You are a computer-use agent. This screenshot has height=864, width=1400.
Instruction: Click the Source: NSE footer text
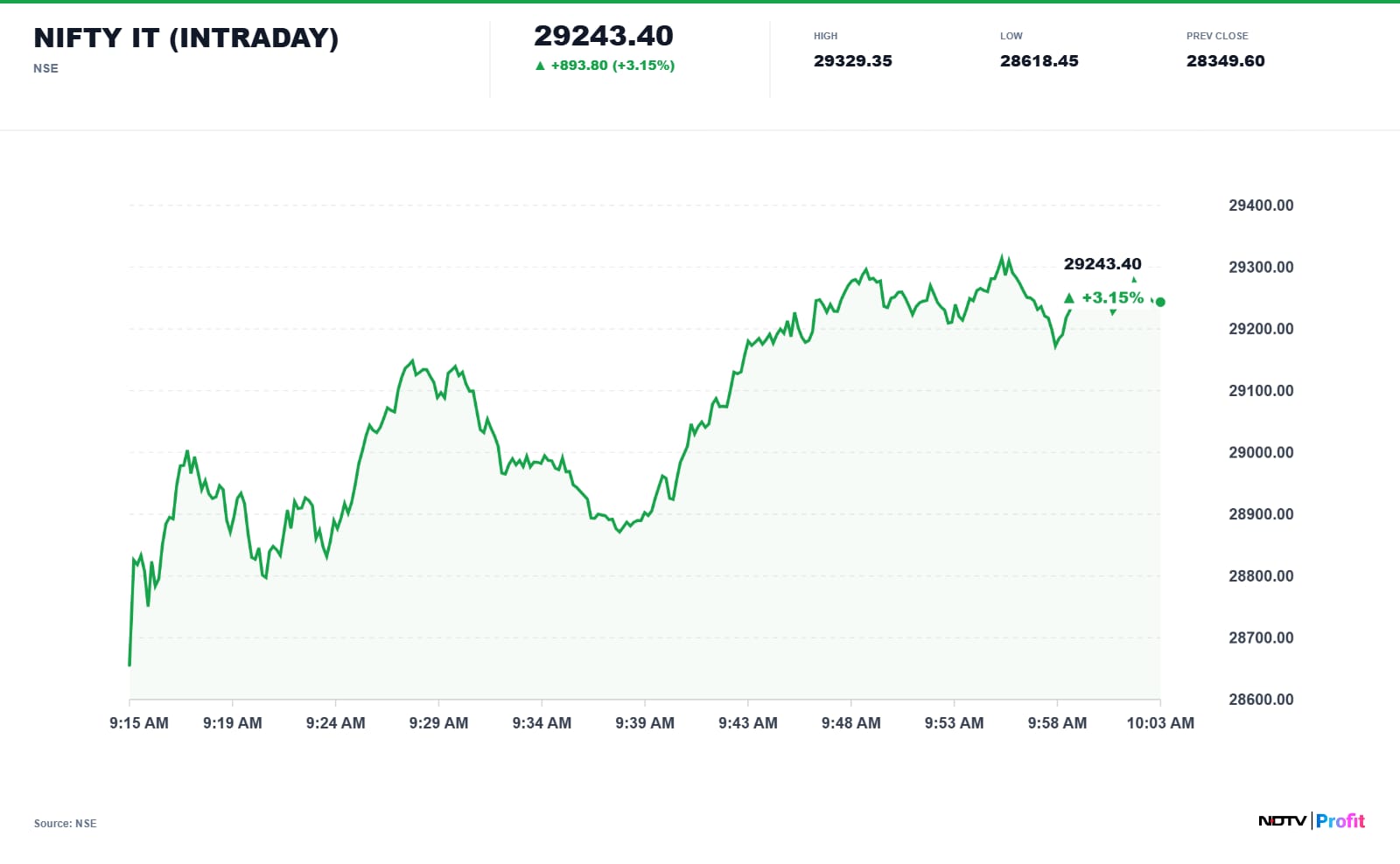66,824
